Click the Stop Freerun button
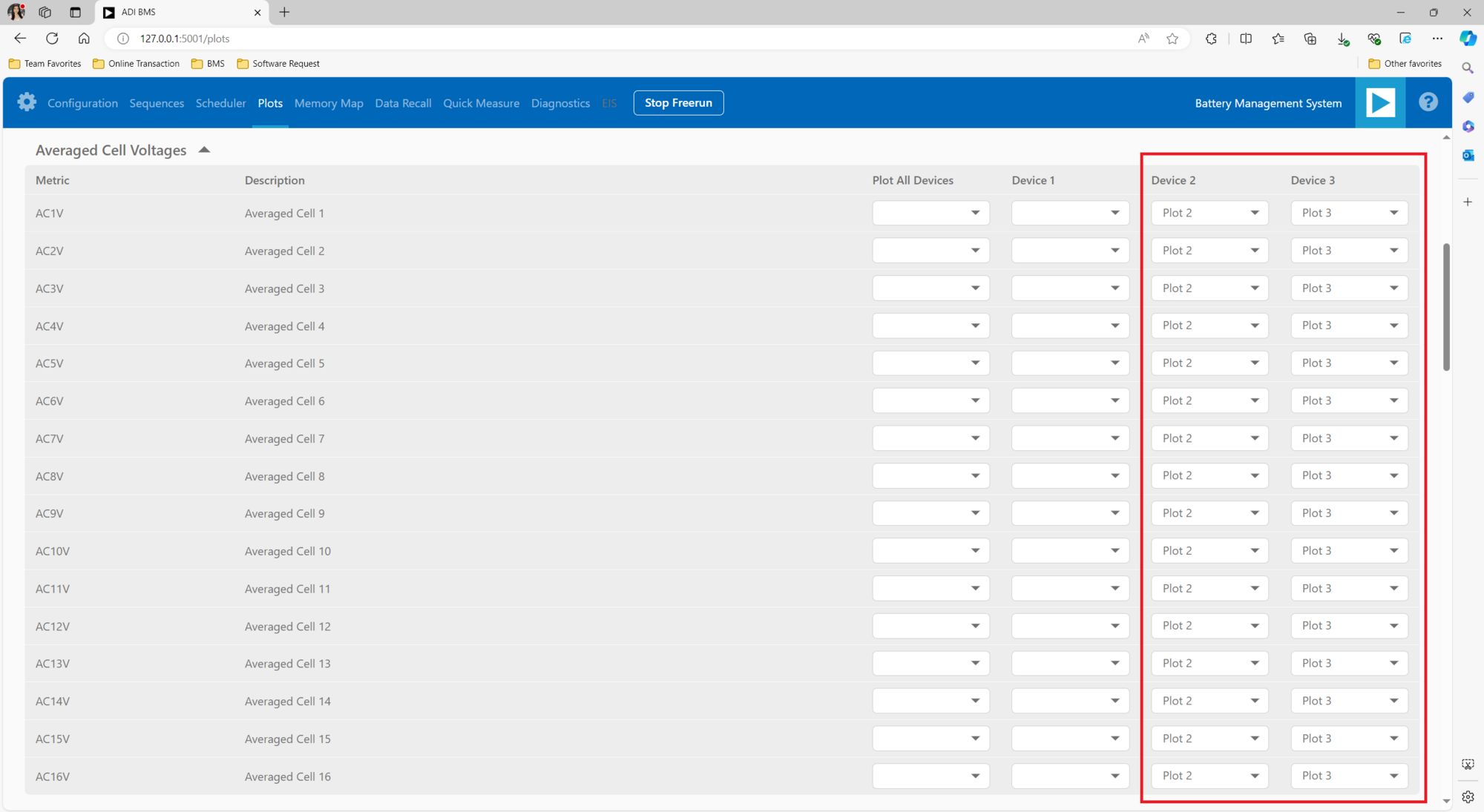1484x812 pixels. (678, 102)
